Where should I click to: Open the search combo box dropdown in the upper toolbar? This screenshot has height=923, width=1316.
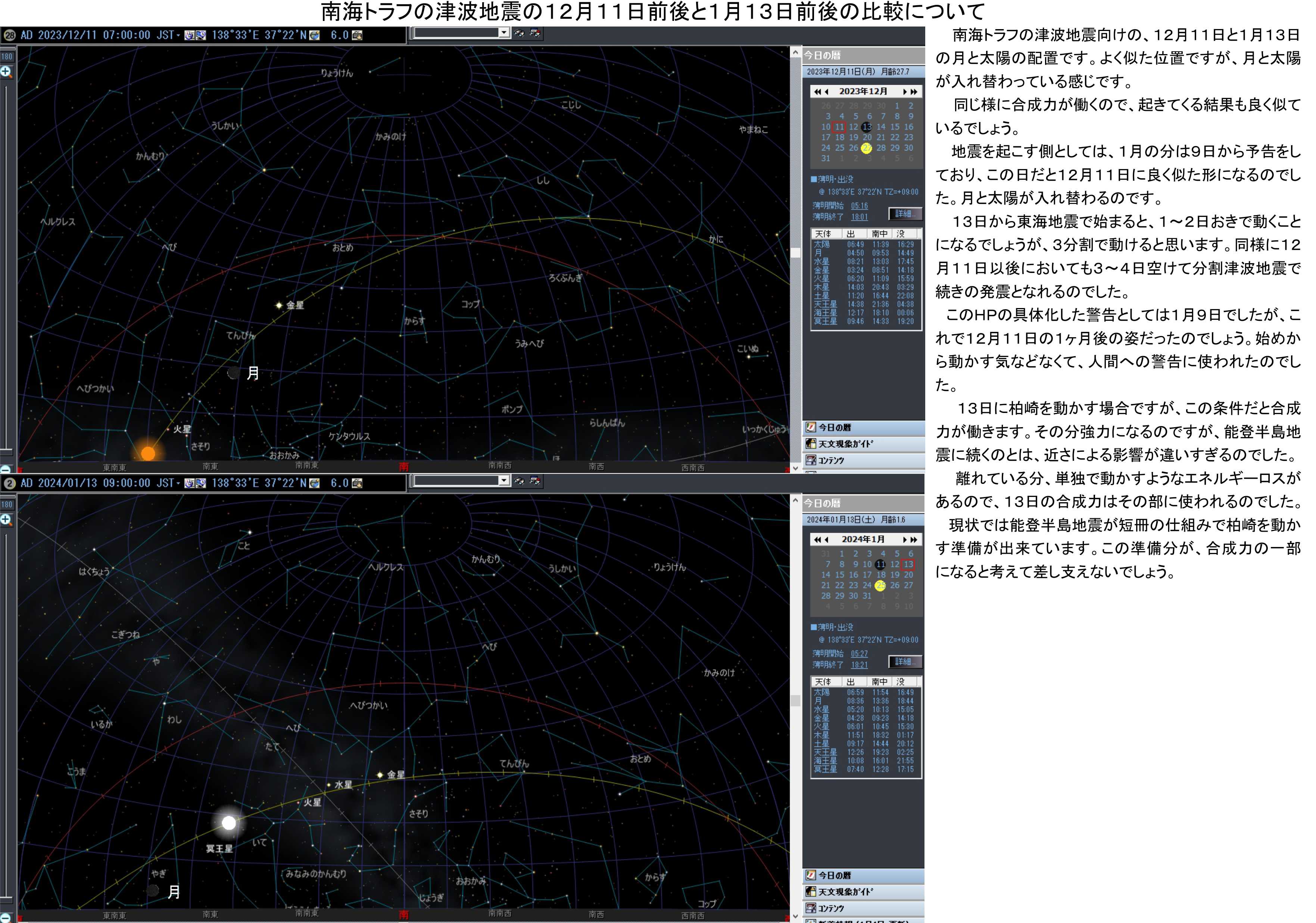click(504, 33)
